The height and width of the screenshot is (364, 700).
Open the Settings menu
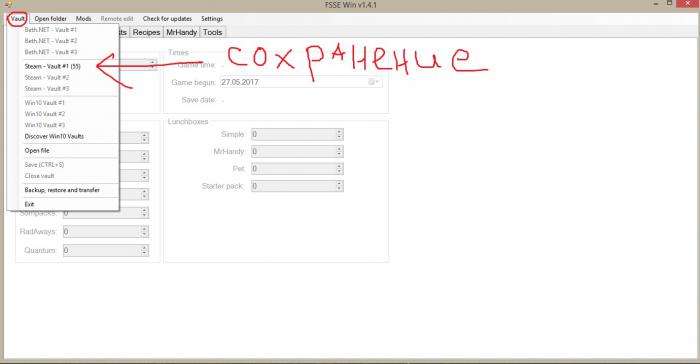click(212, 19)
